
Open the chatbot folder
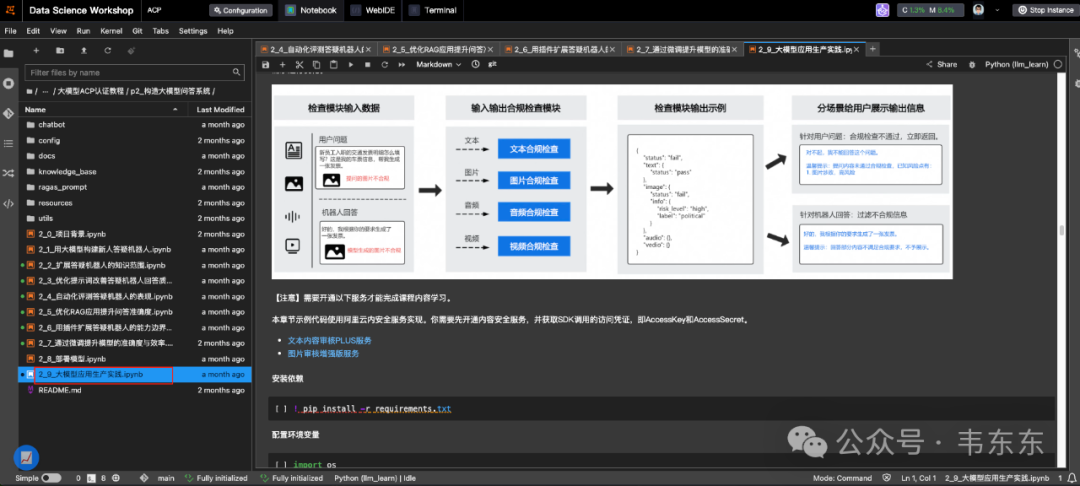point(52,125)
